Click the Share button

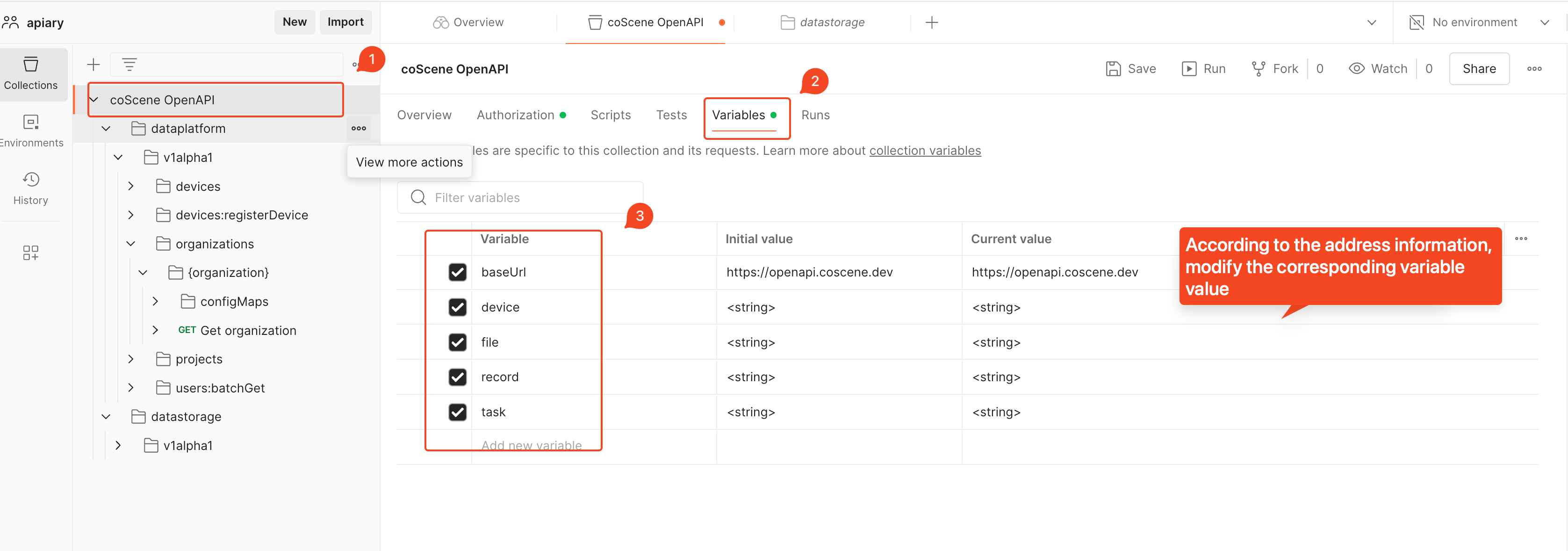[1479, 69]
